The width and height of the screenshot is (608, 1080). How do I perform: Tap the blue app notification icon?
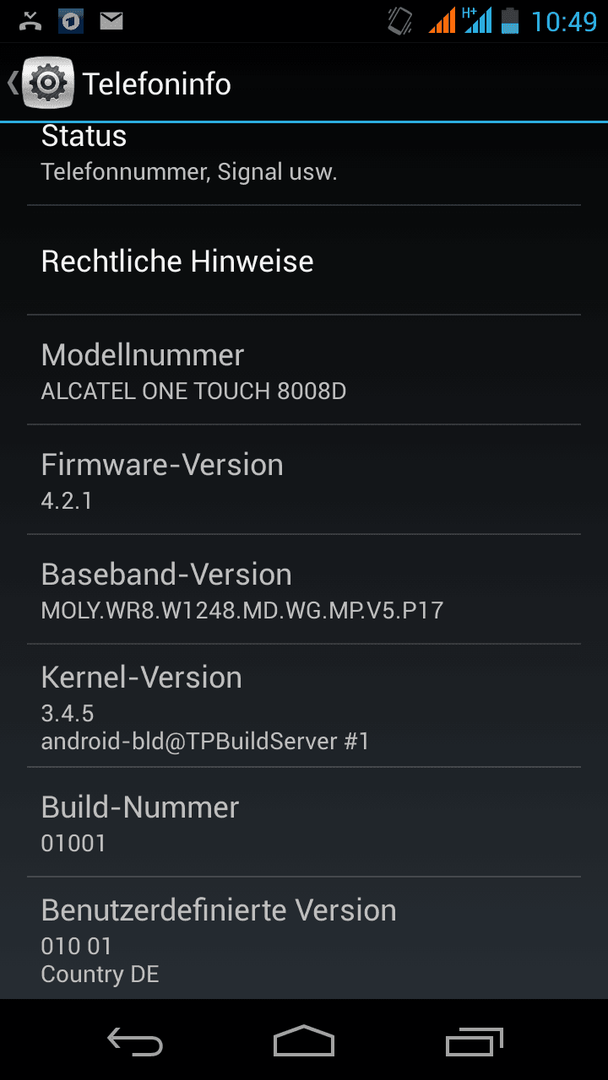click(x=70, y=21)
